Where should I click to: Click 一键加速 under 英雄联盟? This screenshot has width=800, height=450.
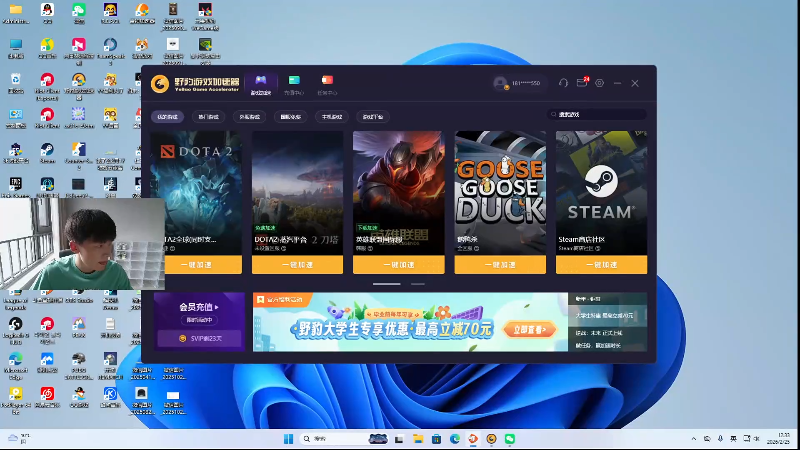(x=398, y=265)
